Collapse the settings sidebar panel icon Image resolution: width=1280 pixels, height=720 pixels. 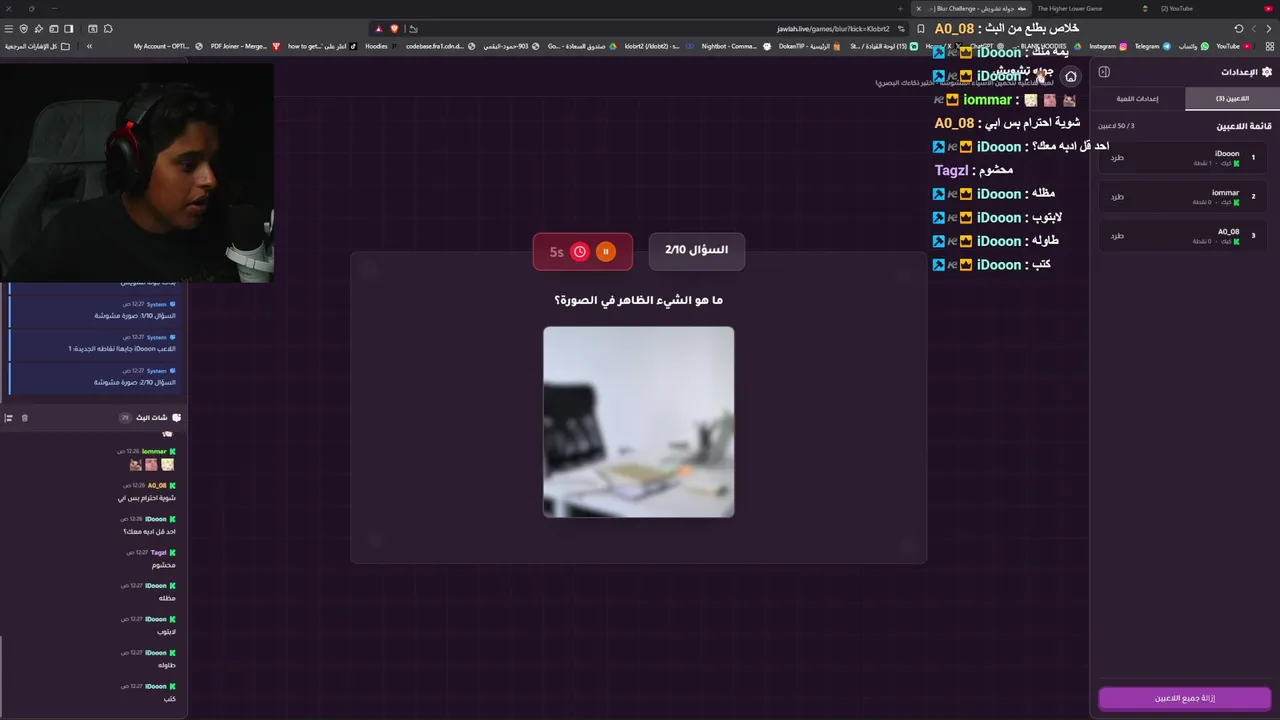1104,72
